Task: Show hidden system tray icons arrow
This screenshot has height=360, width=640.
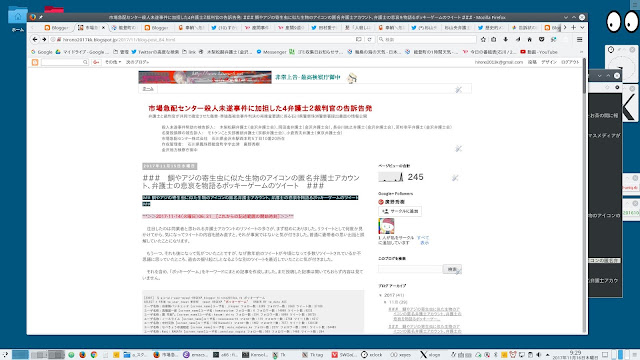Action: (547, 355)
